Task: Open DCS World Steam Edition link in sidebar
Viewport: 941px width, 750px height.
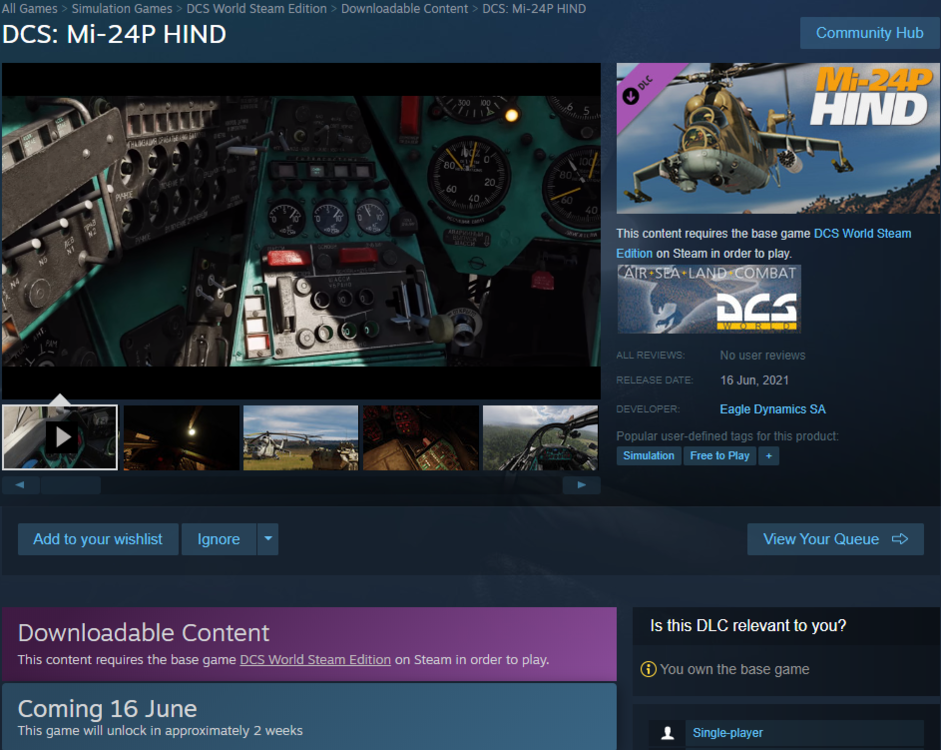Action: point(763,243)
